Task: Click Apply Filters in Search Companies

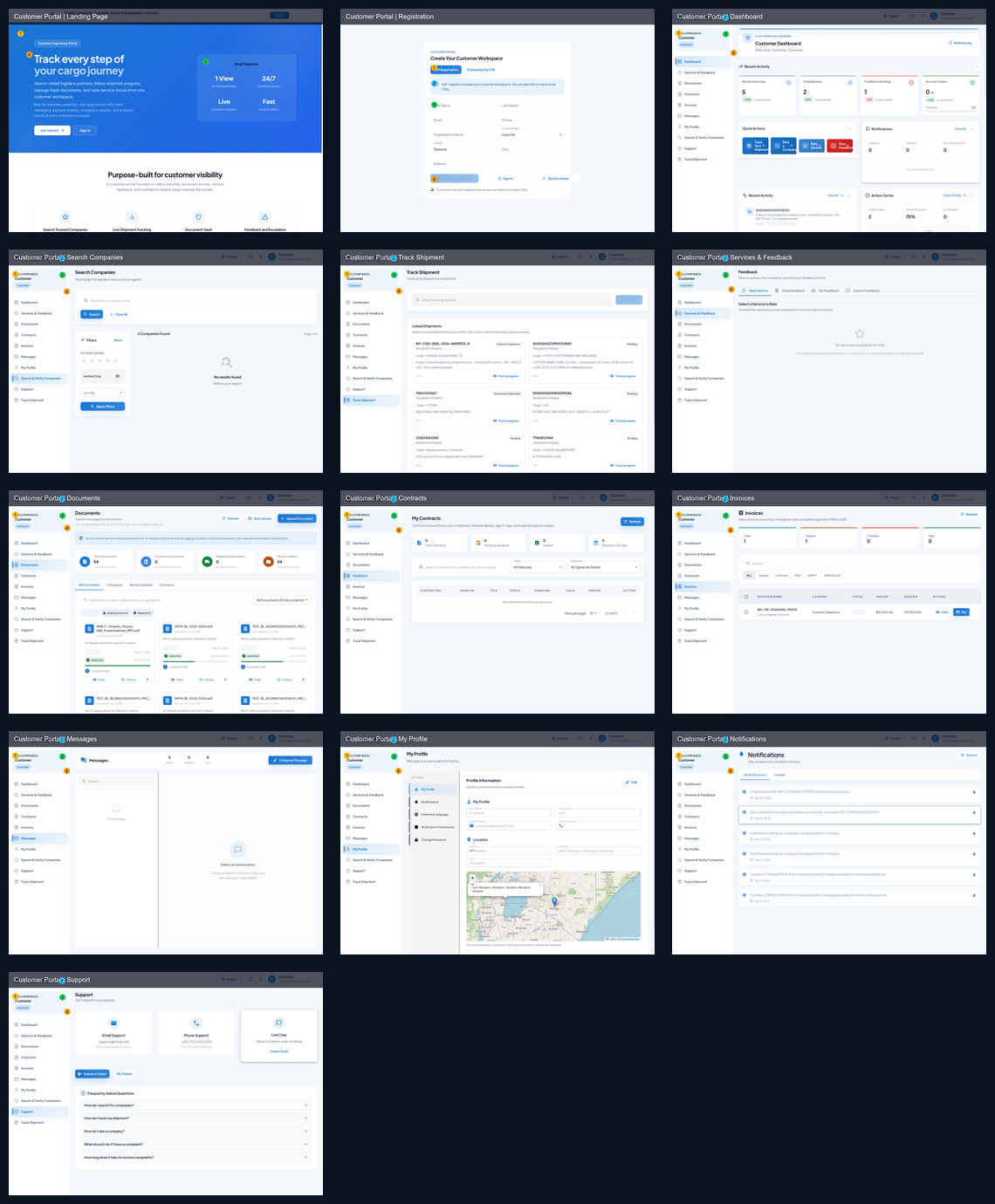Action: point(102,406)
